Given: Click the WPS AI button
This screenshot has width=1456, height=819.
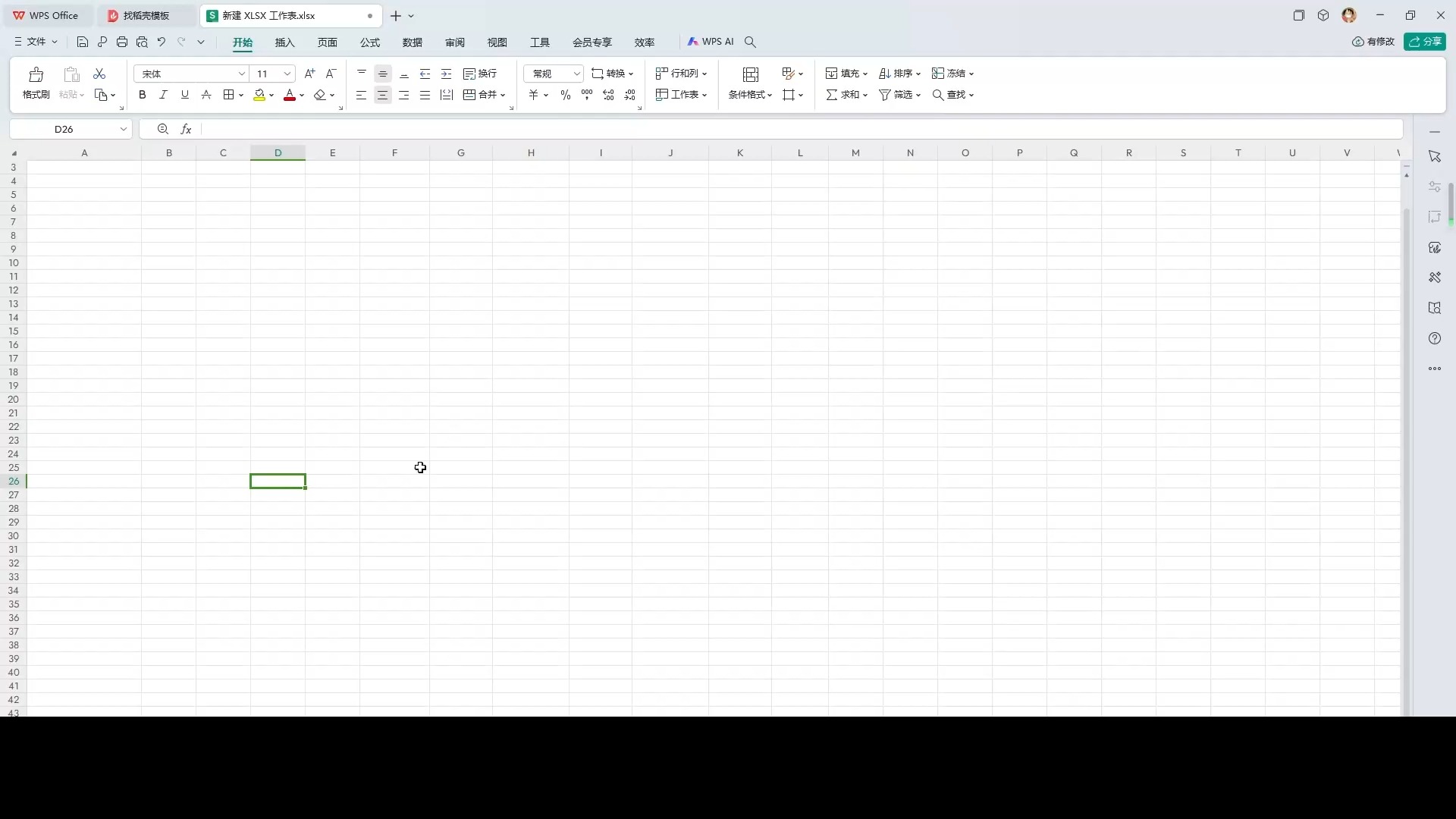Looking at the screenshot, I should [711, 42].
